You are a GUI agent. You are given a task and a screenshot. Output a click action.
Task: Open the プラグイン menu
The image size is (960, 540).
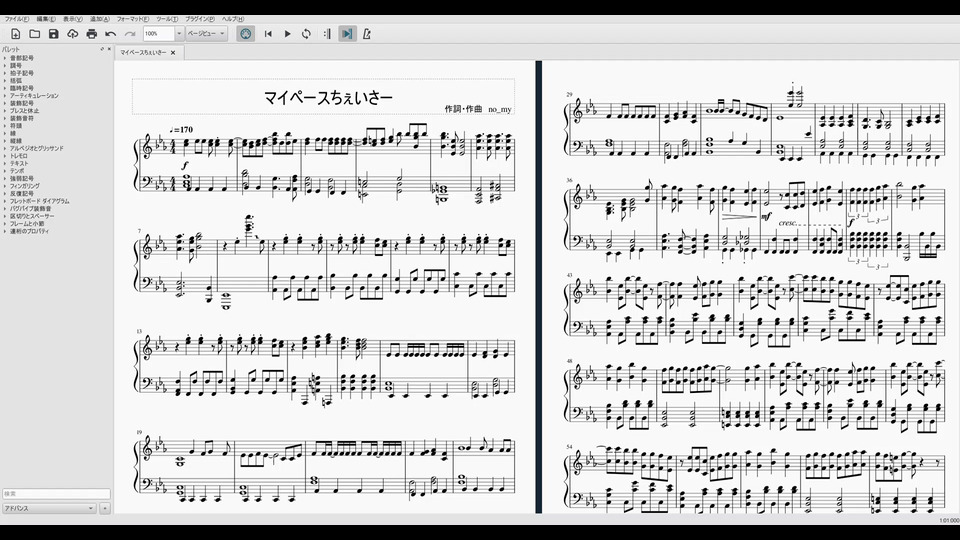point(200,19)
